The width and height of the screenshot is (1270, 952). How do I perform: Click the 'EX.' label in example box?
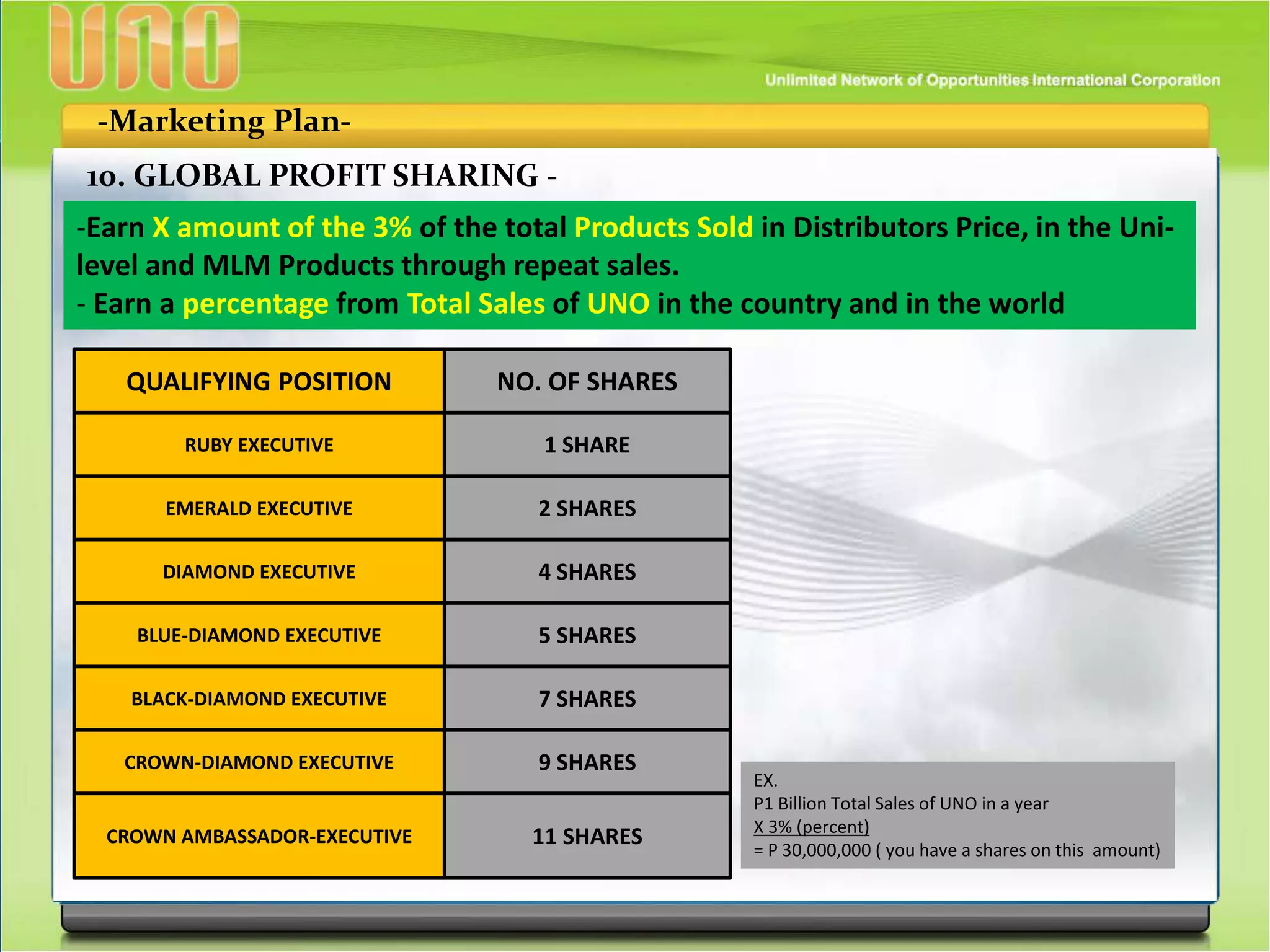765,780
